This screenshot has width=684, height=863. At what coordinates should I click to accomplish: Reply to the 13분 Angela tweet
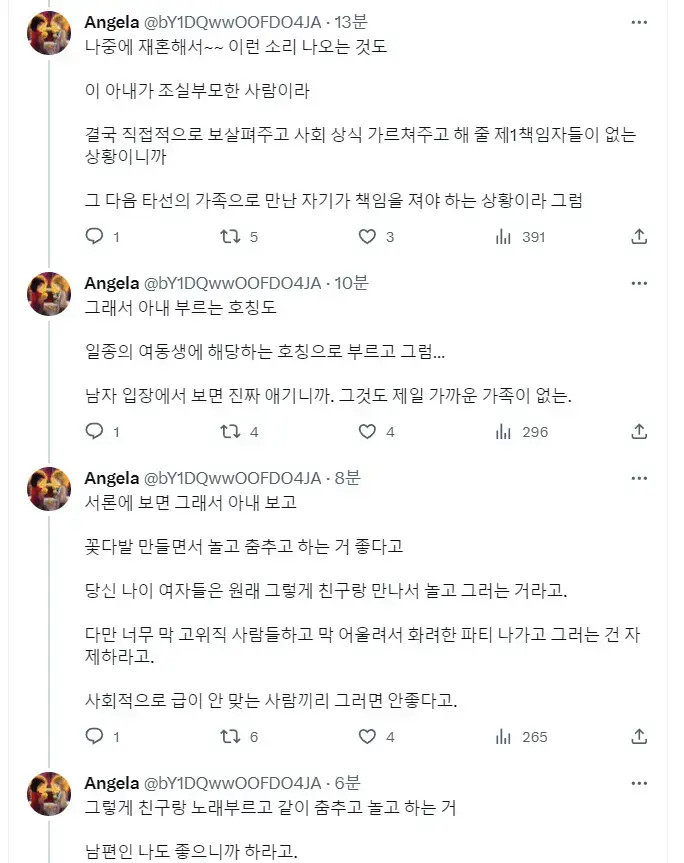95,237
